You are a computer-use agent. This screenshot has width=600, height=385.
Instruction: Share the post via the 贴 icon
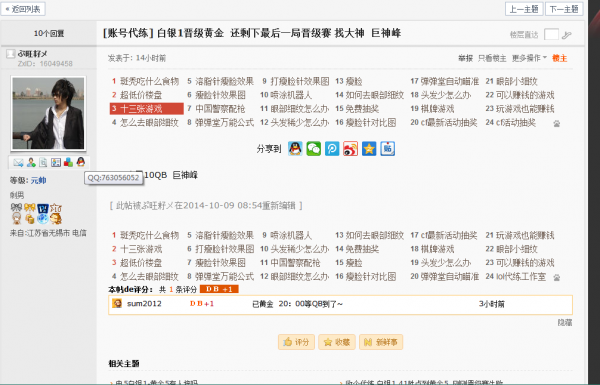(x=388, y=148)
